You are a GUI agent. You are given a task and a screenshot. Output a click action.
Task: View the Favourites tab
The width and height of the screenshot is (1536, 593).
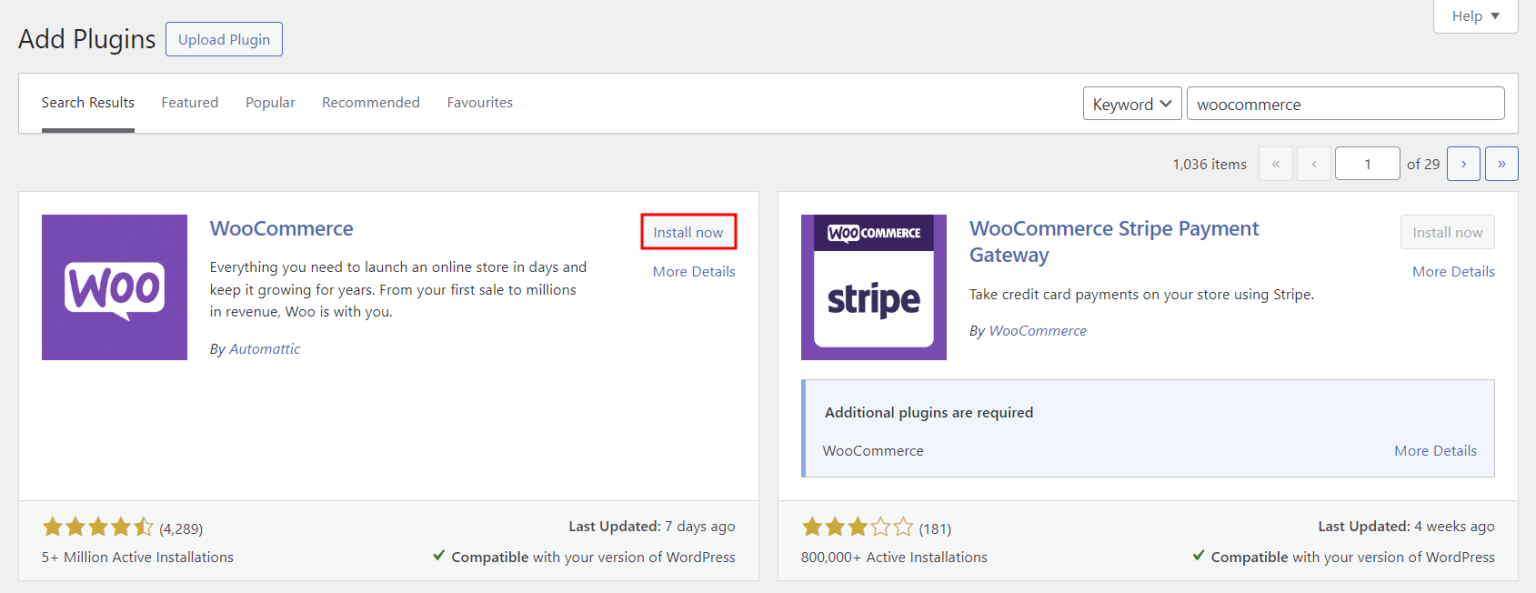[480, 102]
